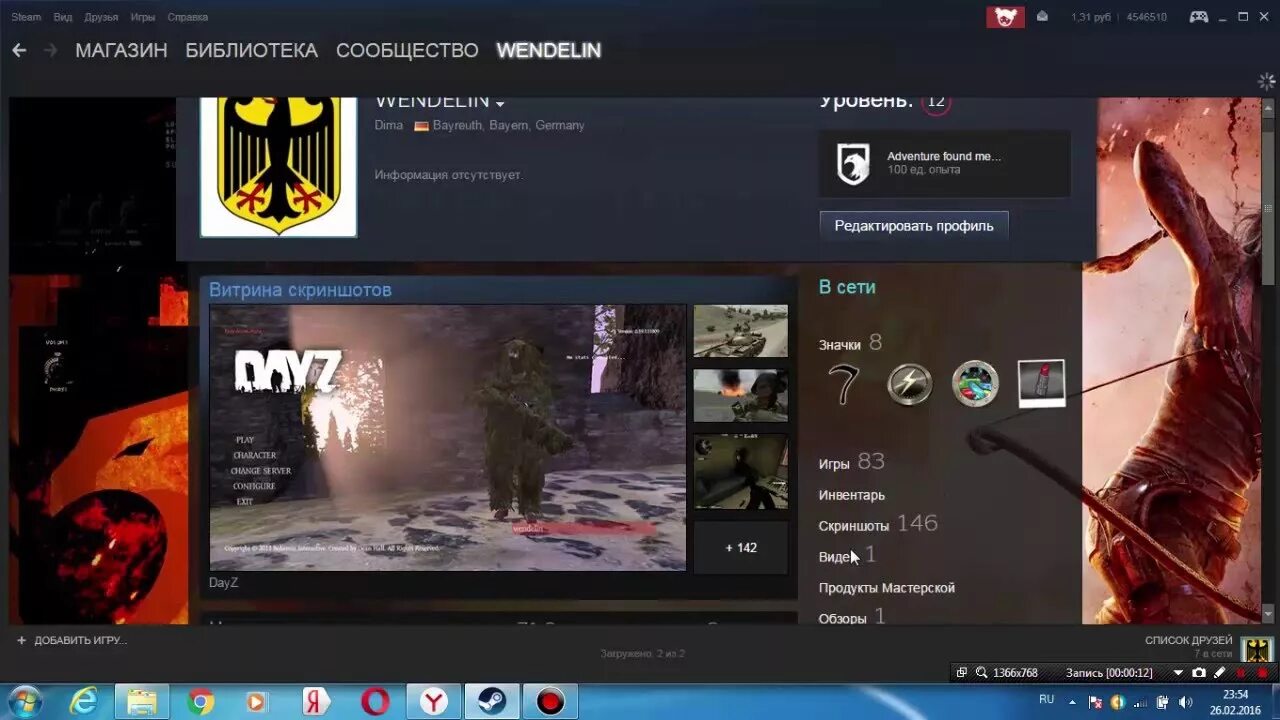Open the lightning bolt badge
This screenshot has width=1280, height=720.
[x=910, y=384]
